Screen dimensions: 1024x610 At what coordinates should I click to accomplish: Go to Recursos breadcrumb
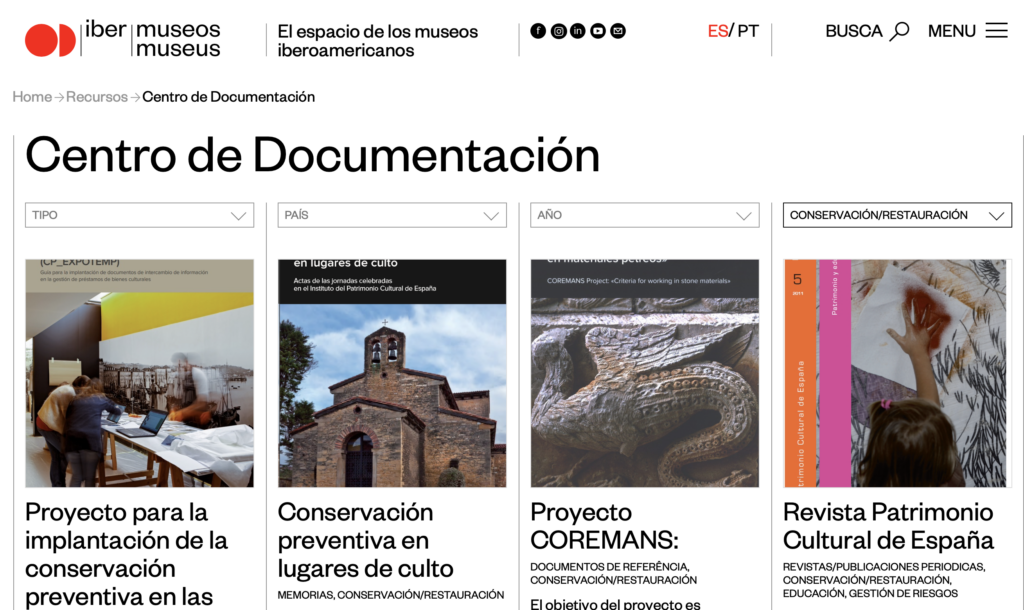click(x=97, y=97)
